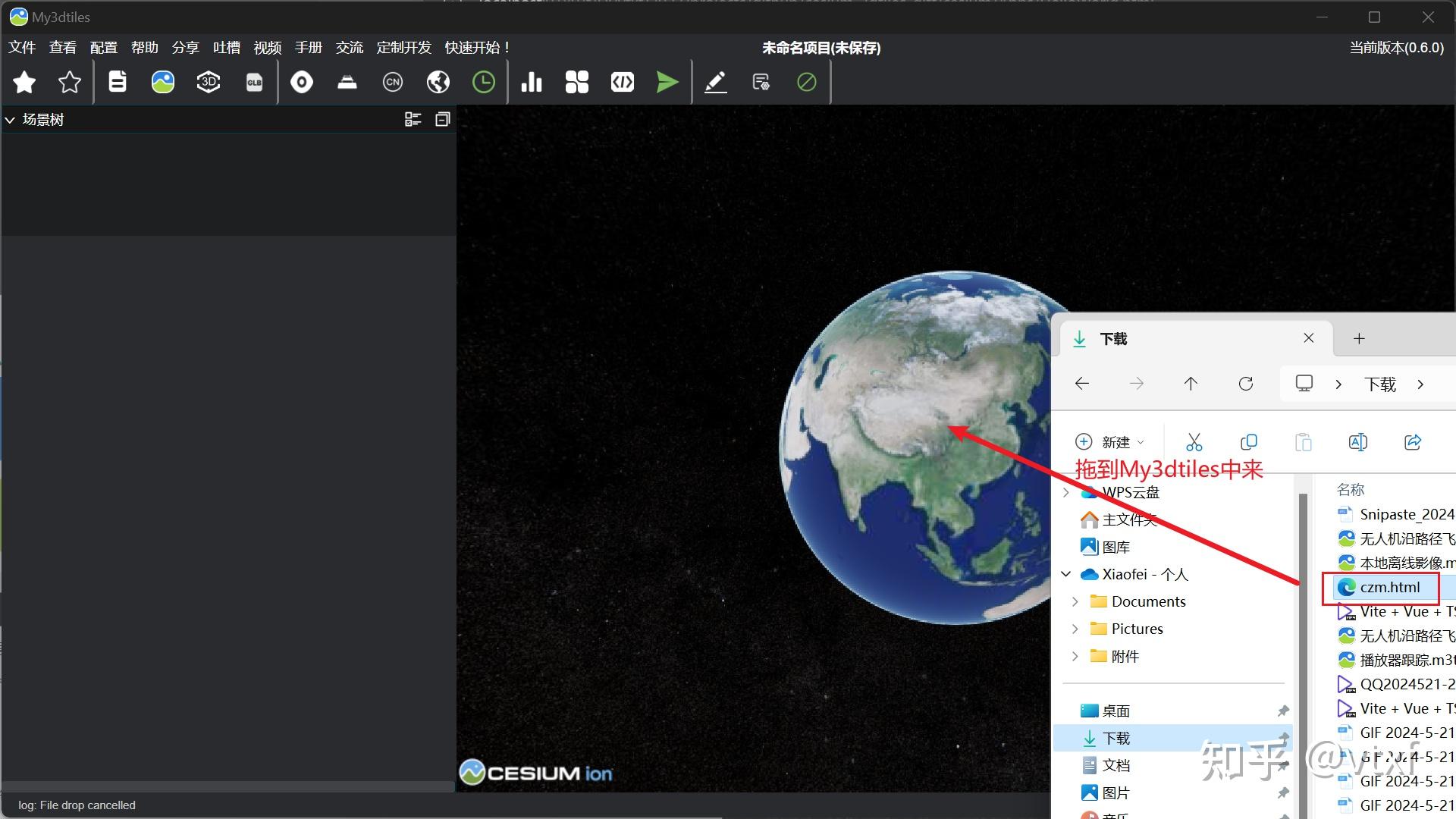Click the circled CN toolbar icon
This screenshot has width=1456, height=819.
point(393,82)
